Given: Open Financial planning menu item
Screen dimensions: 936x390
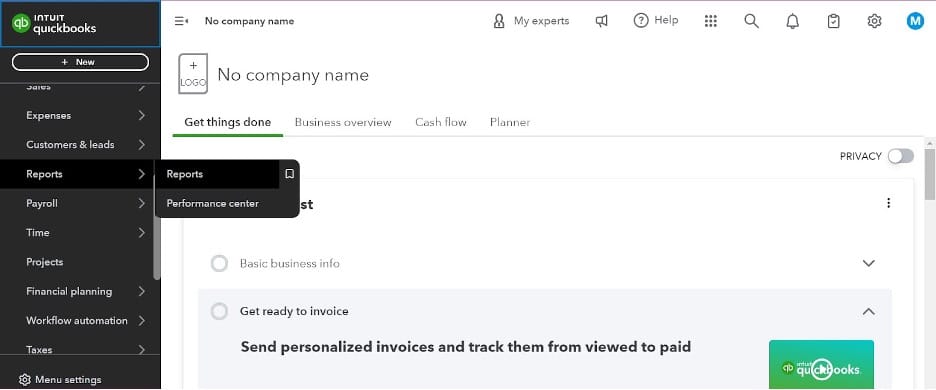Looking at the screenshot, I should point(69,291).
